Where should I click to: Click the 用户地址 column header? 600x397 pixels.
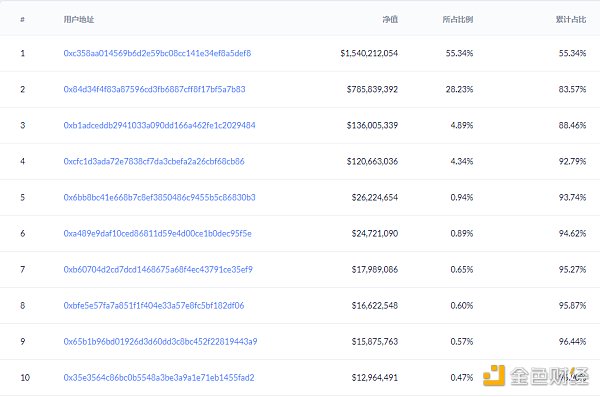coord(78,20)
